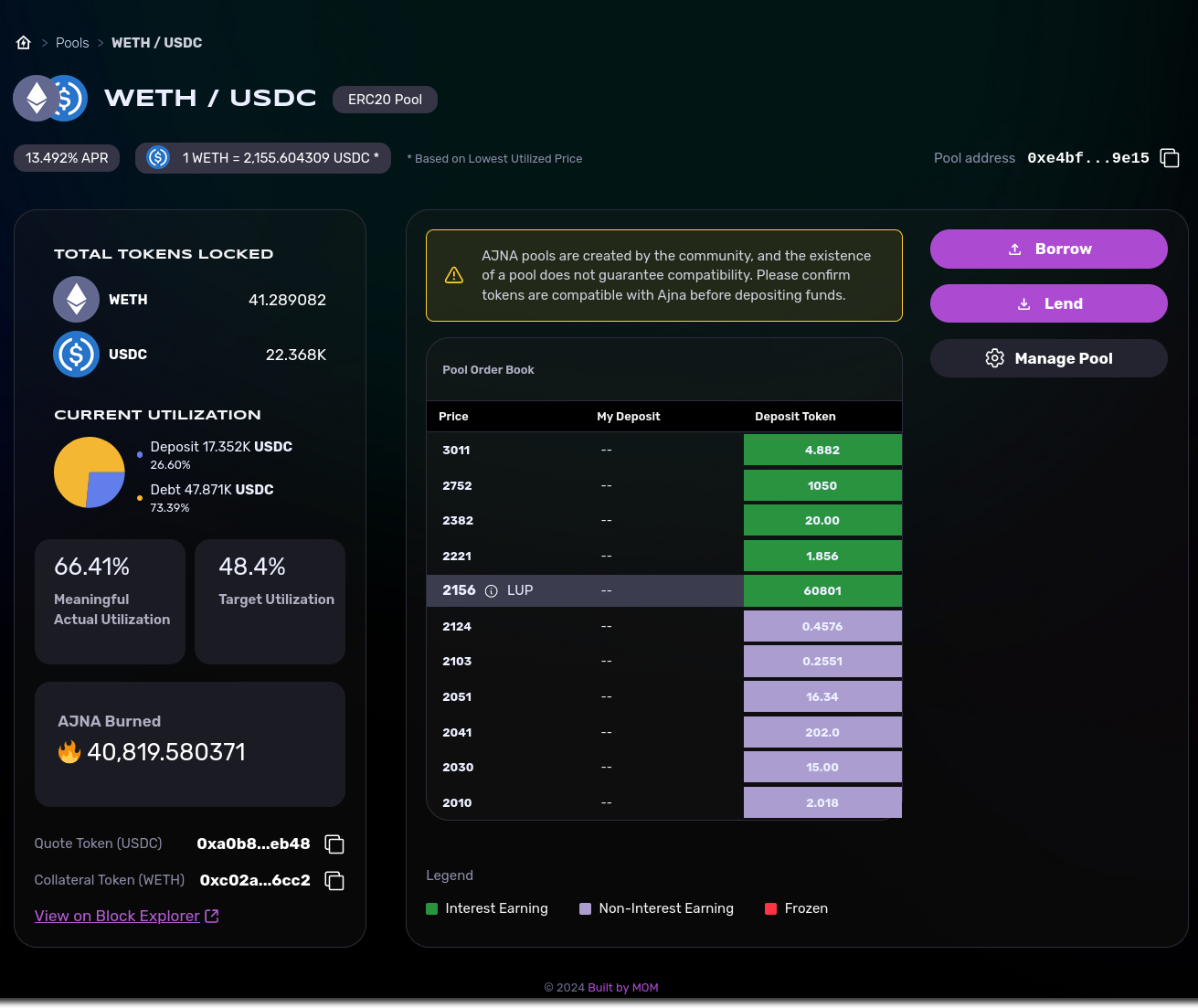
Task: Click the 202.0 deposit bar
Action: point(822,733)
